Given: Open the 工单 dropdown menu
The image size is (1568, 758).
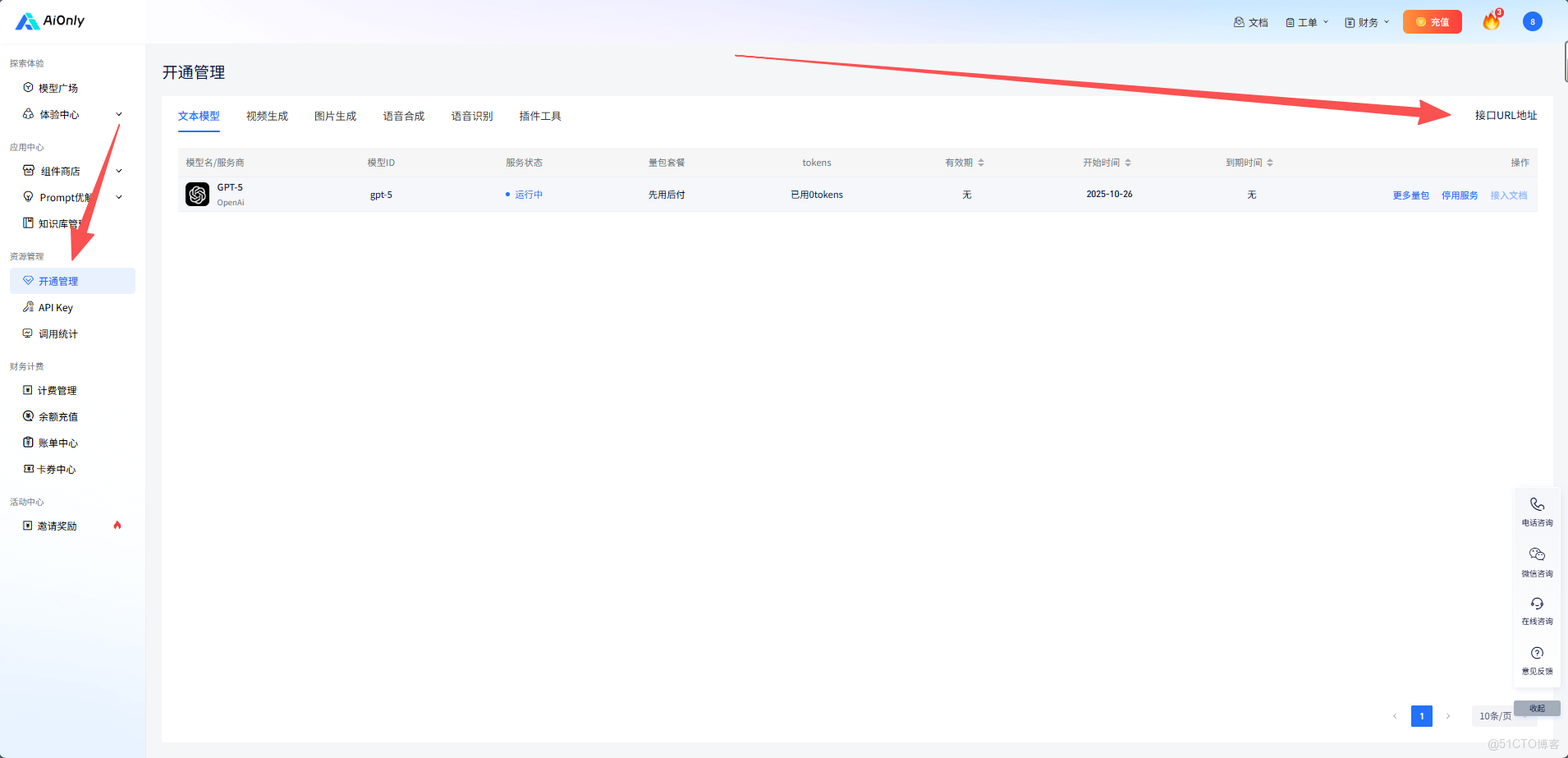Looking at the screenshot, I should [x=1307, y=22].
